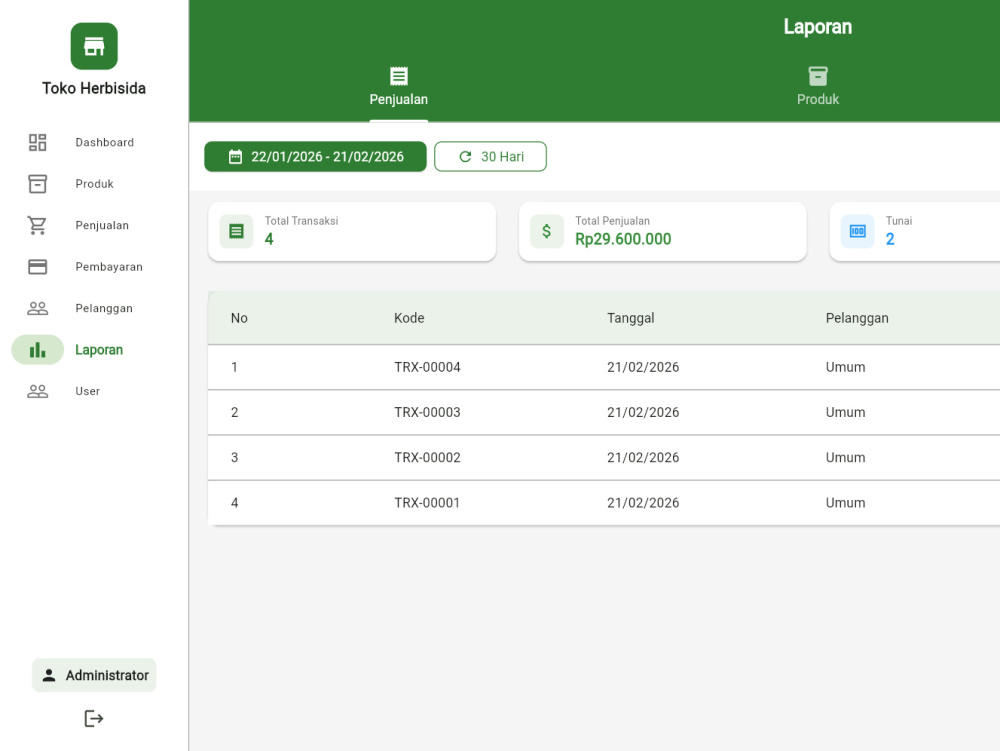This screenshot has width=1000, height=751.
Task: Select Laporan label in the sidebar
Action: (x=99, y=349)
